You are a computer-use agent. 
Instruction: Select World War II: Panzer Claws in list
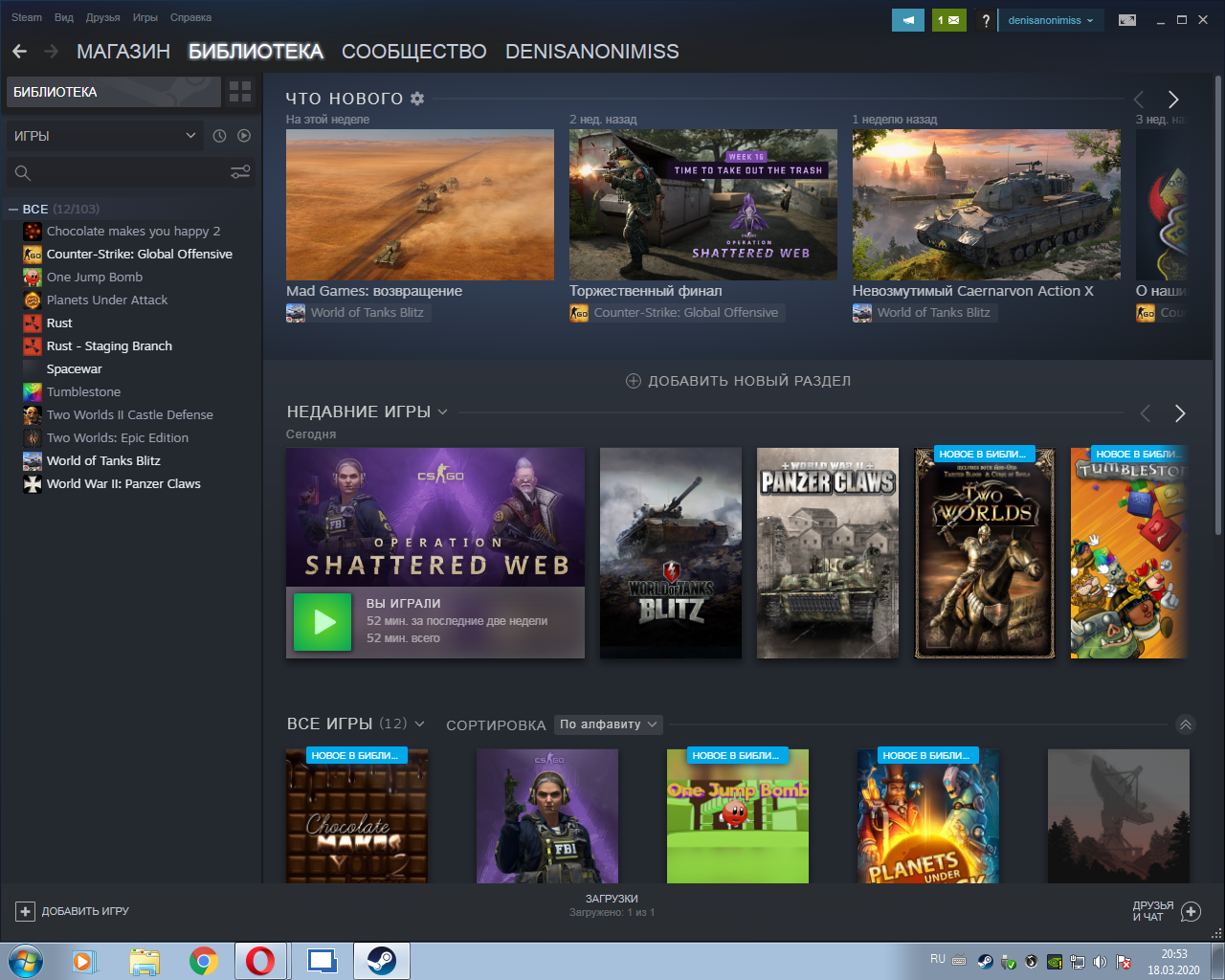pyautogui.click(x=123, y=483)
